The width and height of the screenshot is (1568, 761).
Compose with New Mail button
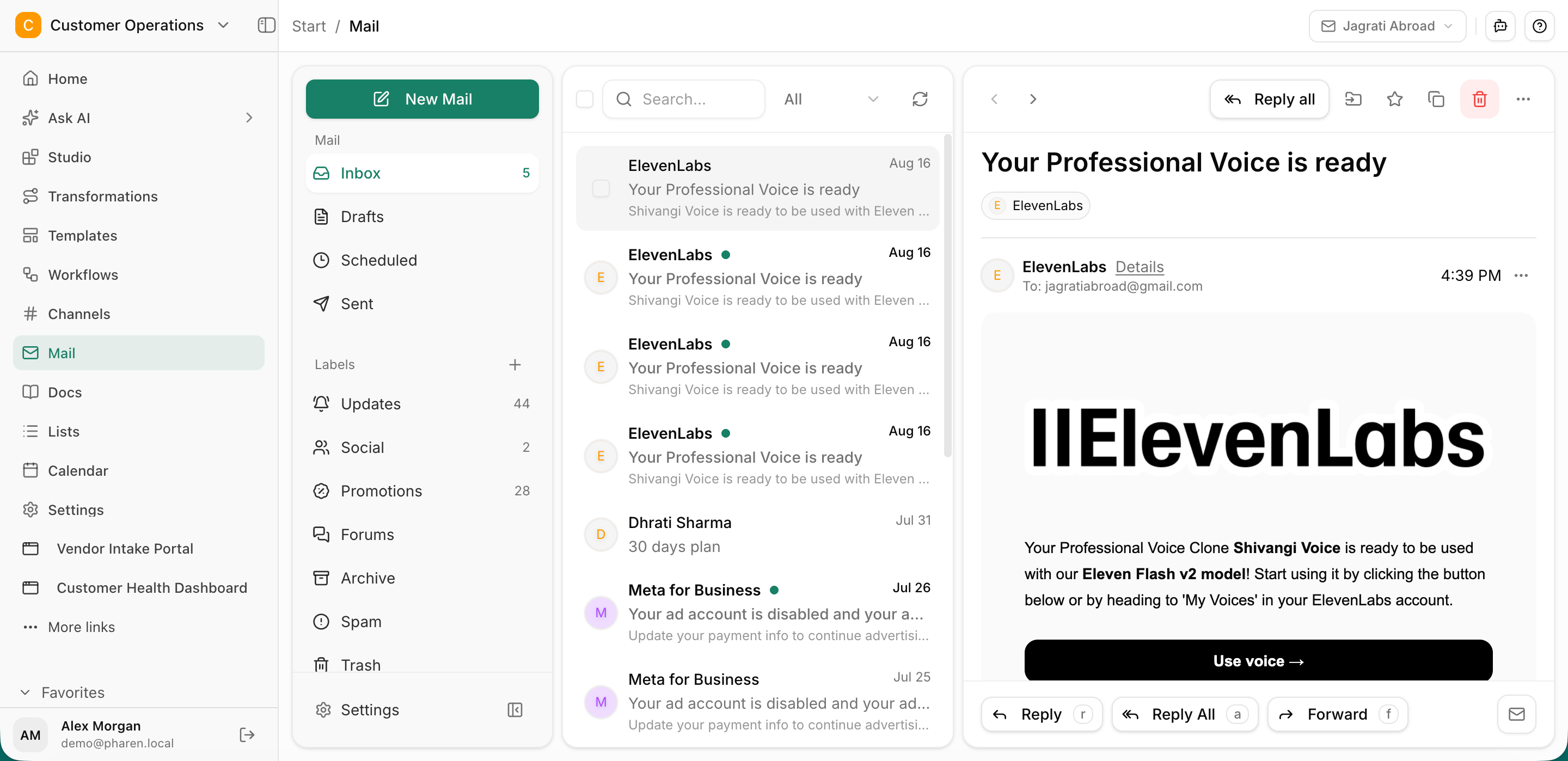[x=422, y=99]
